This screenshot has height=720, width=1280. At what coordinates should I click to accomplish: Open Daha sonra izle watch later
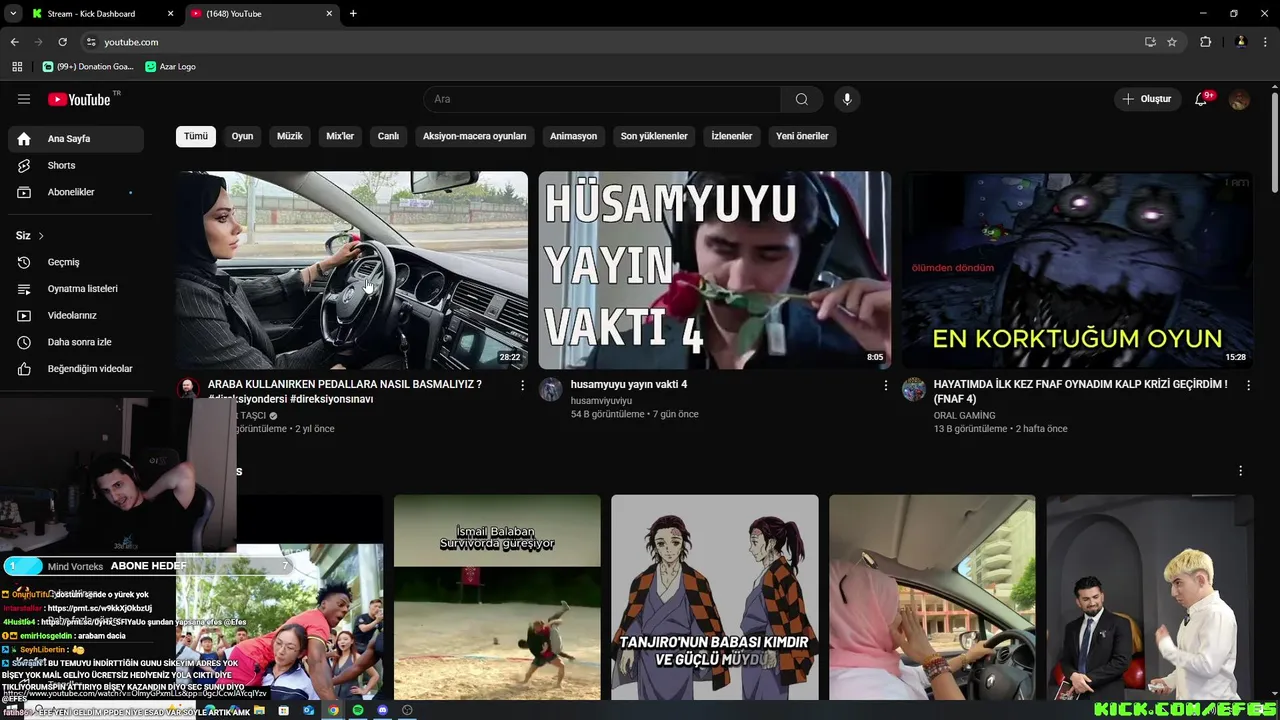point(76,342)
